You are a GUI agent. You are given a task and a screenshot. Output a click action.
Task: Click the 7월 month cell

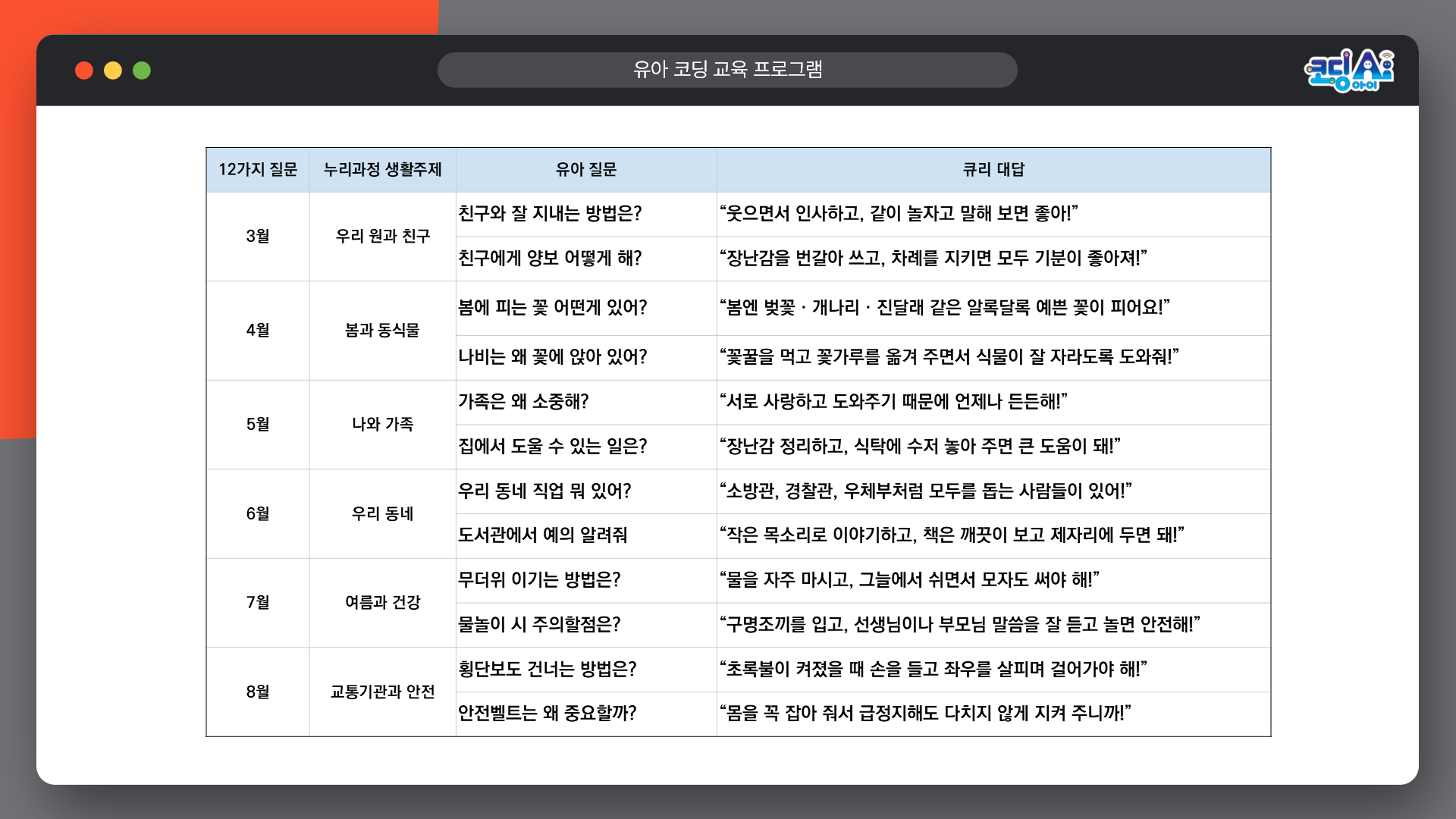point(258,603)
